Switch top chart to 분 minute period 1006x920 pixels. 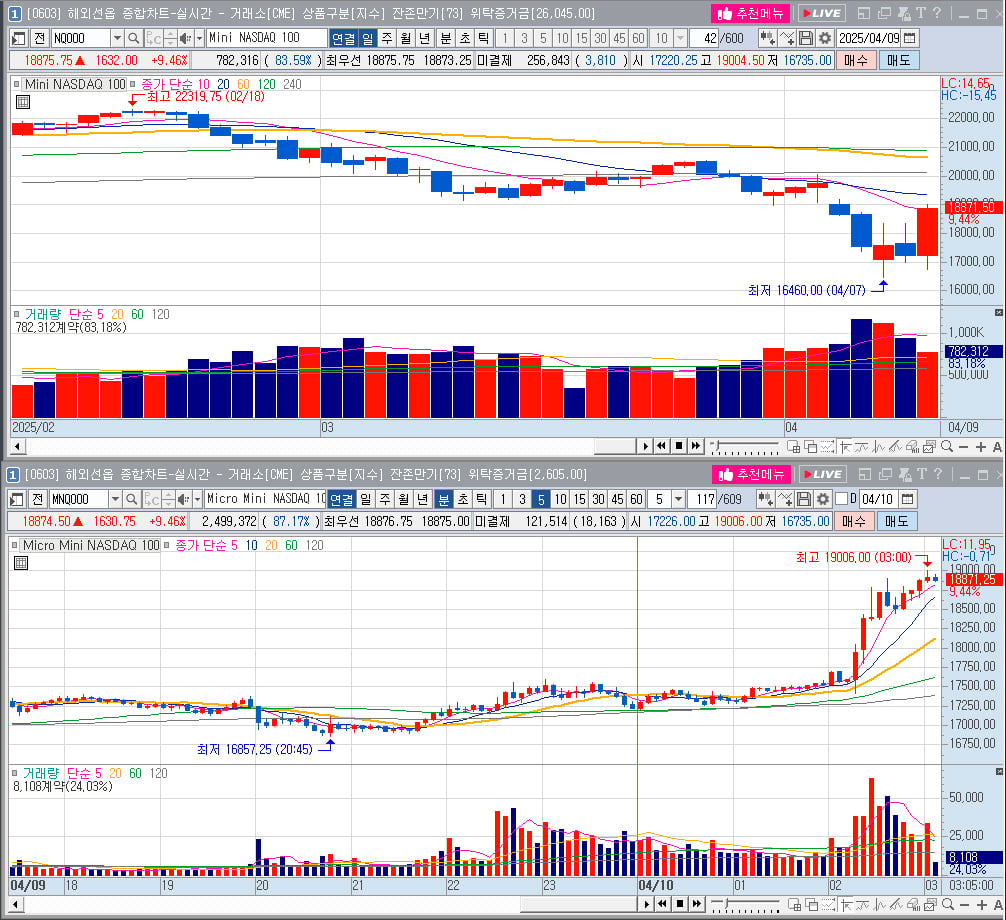click(x=445, y=38)
